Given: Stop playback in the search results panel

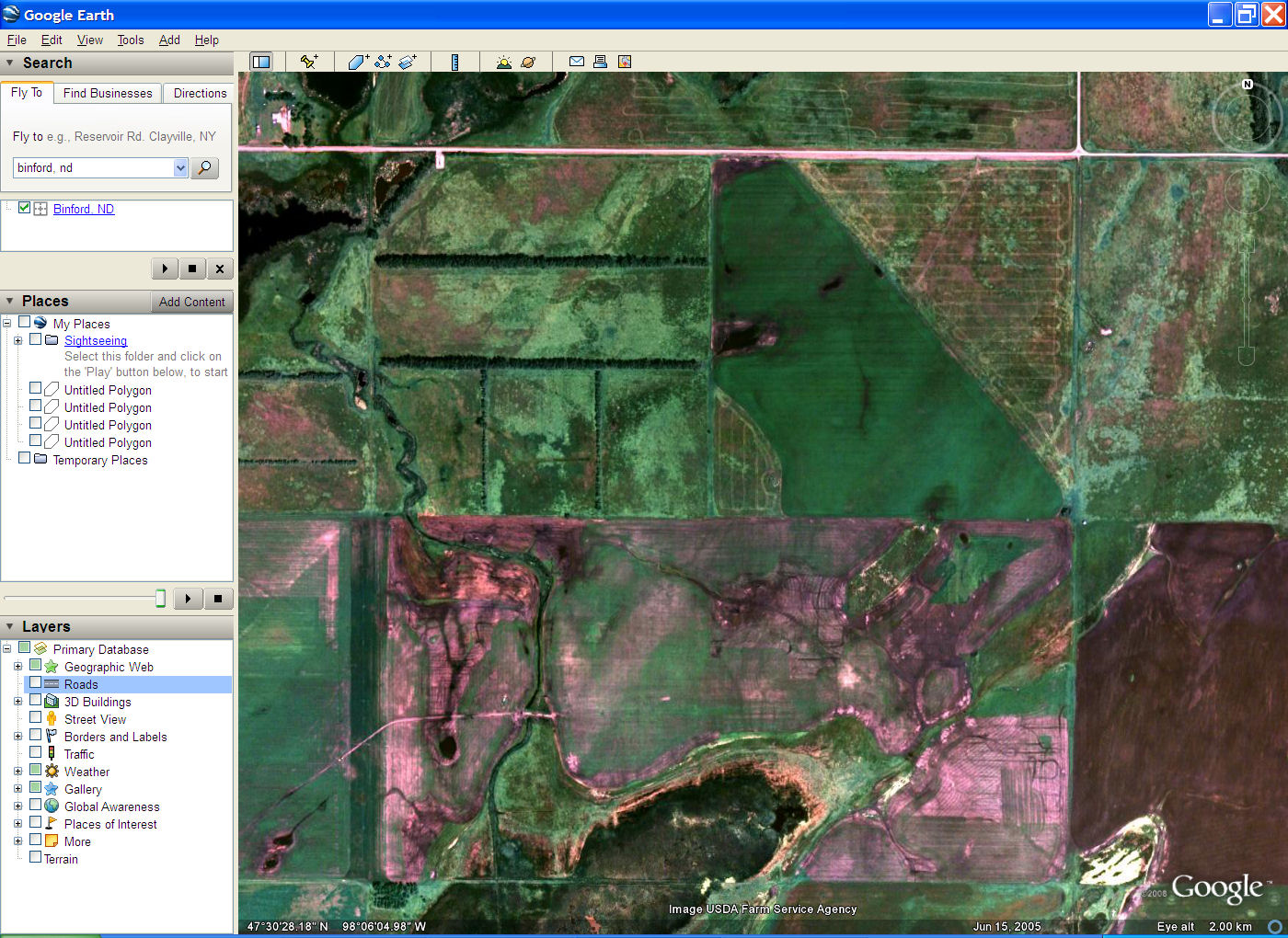Looking at the screenshot, I should [191, 269].
